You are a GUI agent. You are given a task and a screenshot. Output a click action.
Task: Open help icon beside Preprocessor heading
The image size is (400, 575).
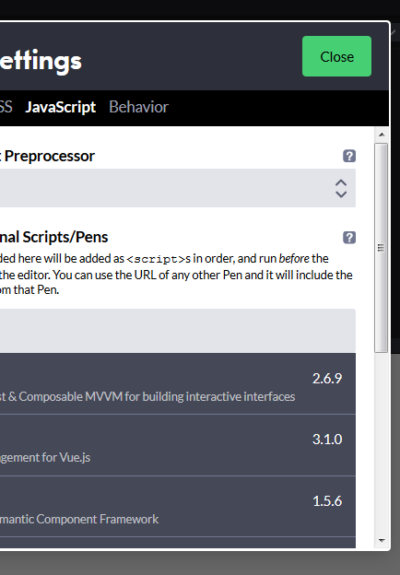pyautogui.click(x=349, y=156)
